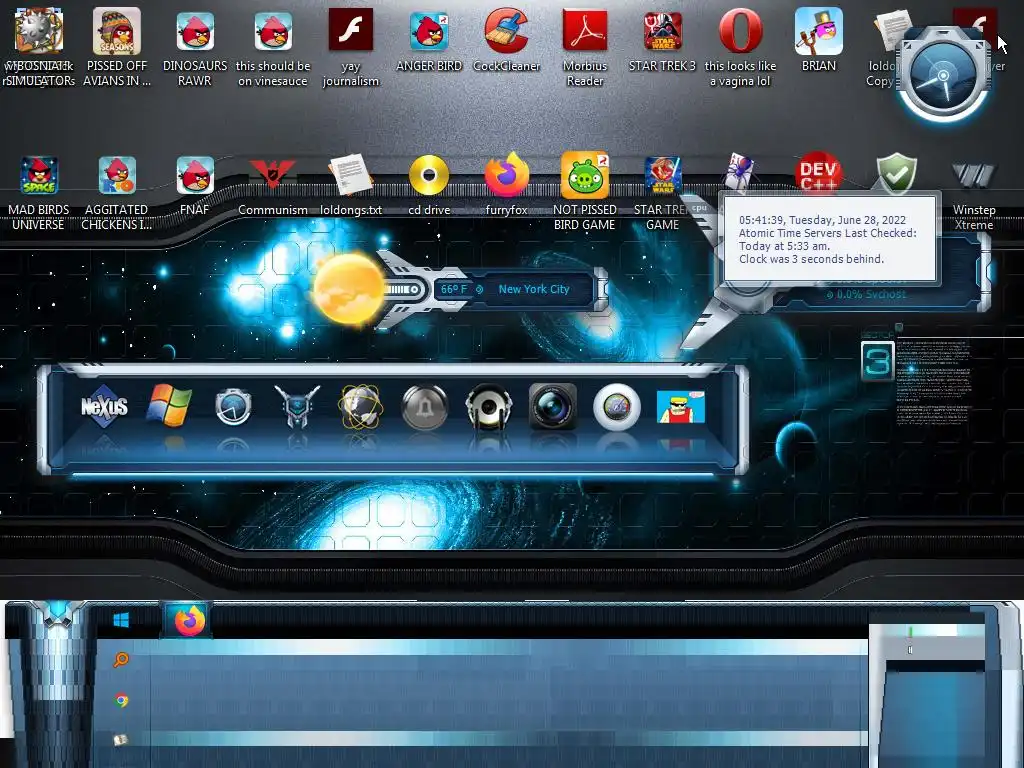Click the sector 3 number widget
This screenshot has height=768, width=1024.
(877, 360)
